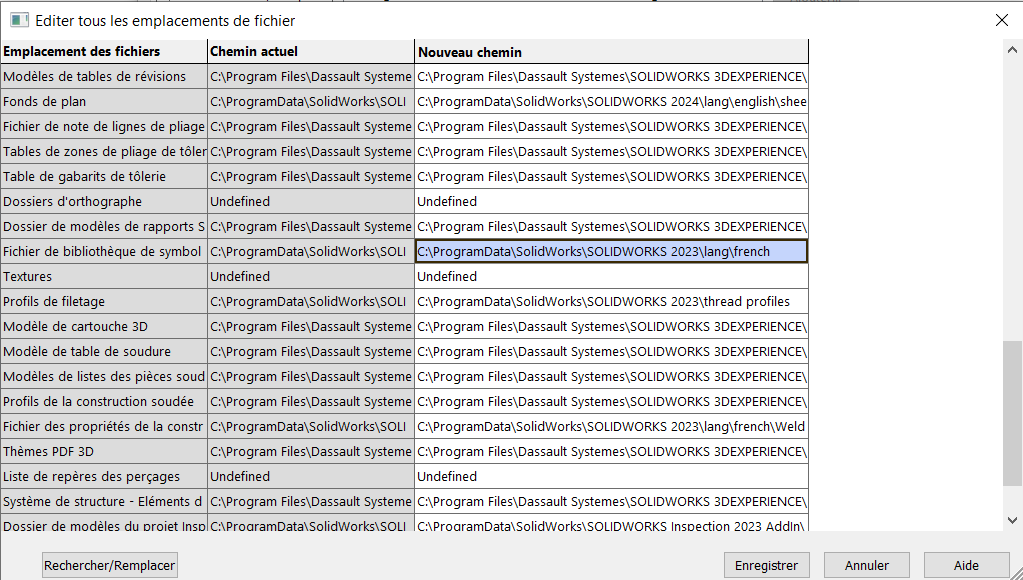Edit the highlighted symbol library path field
The image size is (1023, 580).
[610, 252]
